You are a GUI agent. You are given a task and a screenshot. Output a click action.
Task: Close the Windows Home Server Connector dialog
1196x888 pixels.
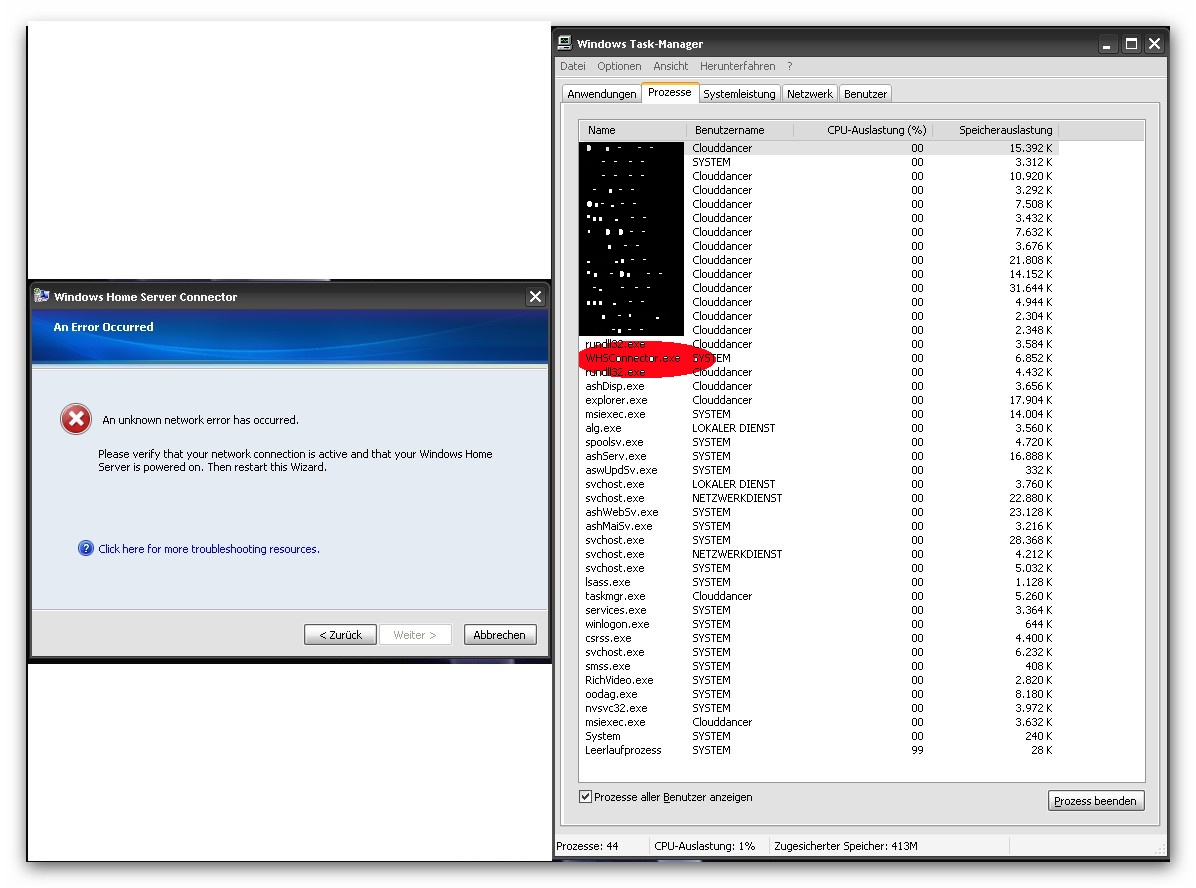click(x=535, y=297)
